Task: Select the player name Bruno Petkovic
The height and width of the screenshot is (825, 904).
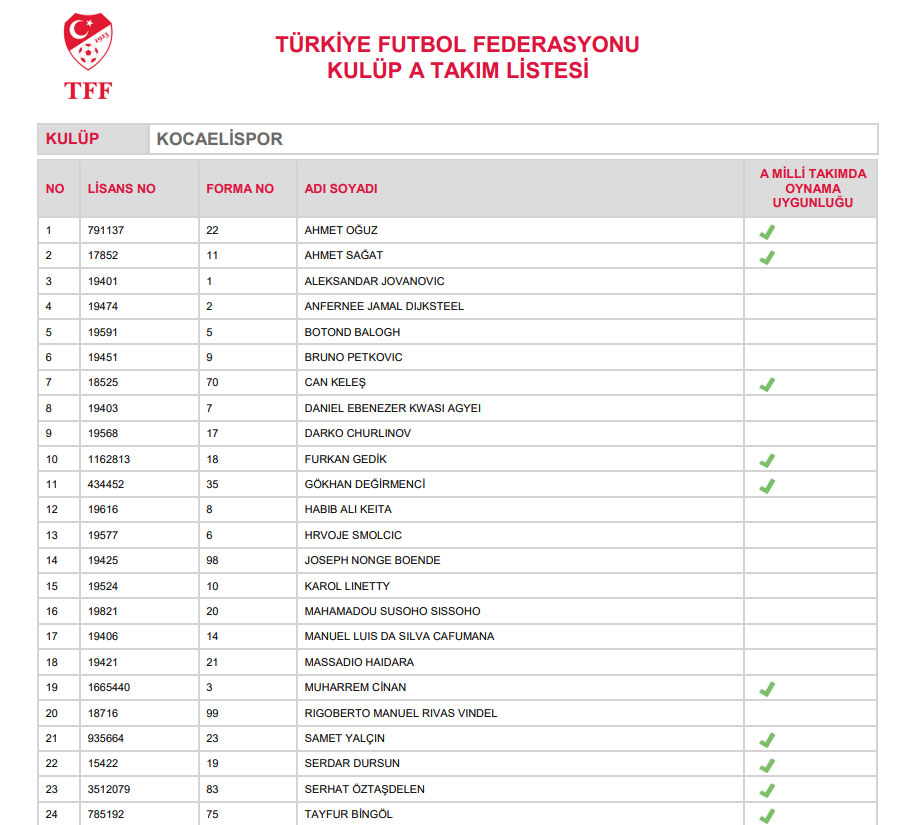Action: pos(353,357)
